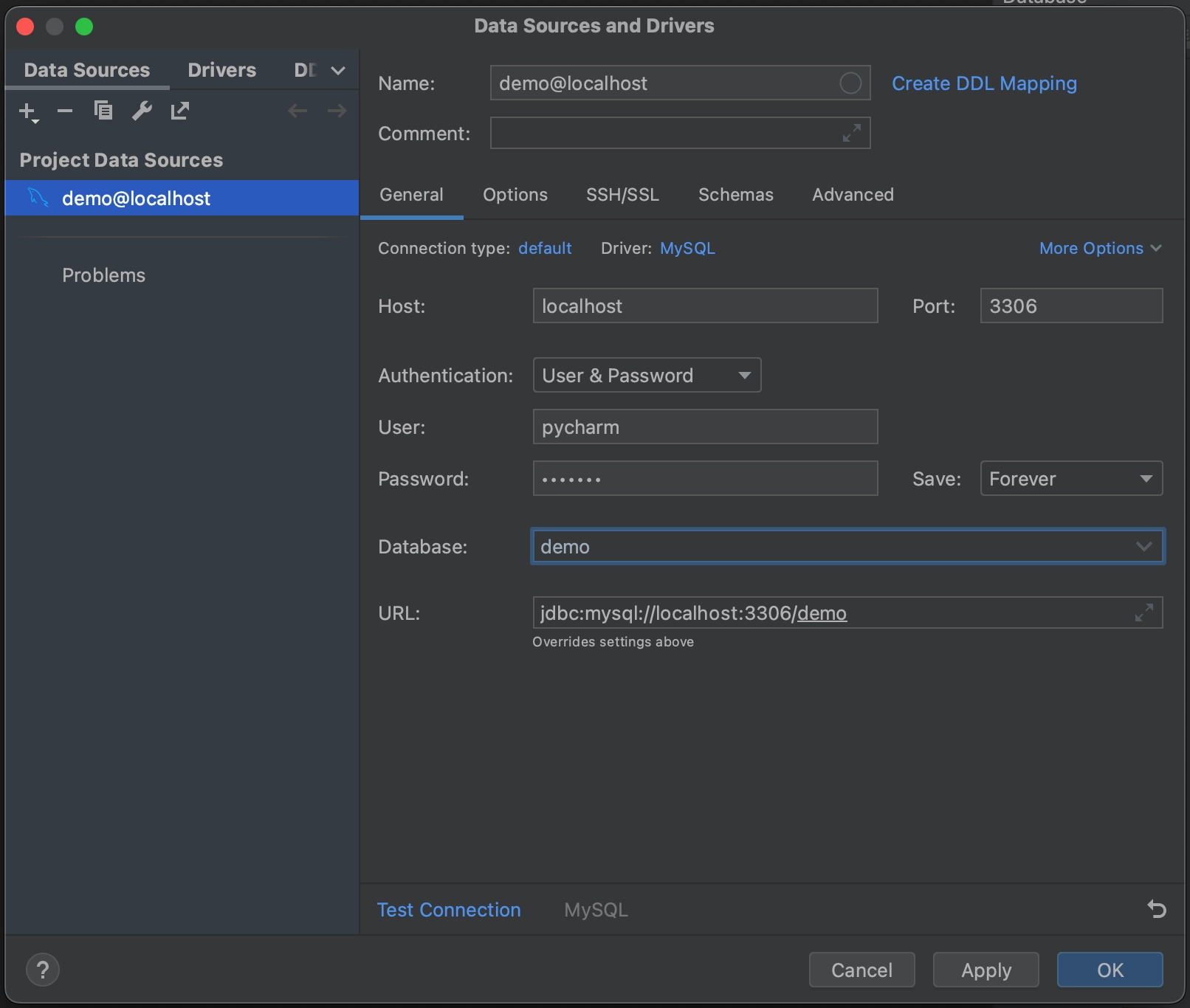The image size is (1190, 1008).
Task: Add a new data source with plus icon
Action: [28, 111]
